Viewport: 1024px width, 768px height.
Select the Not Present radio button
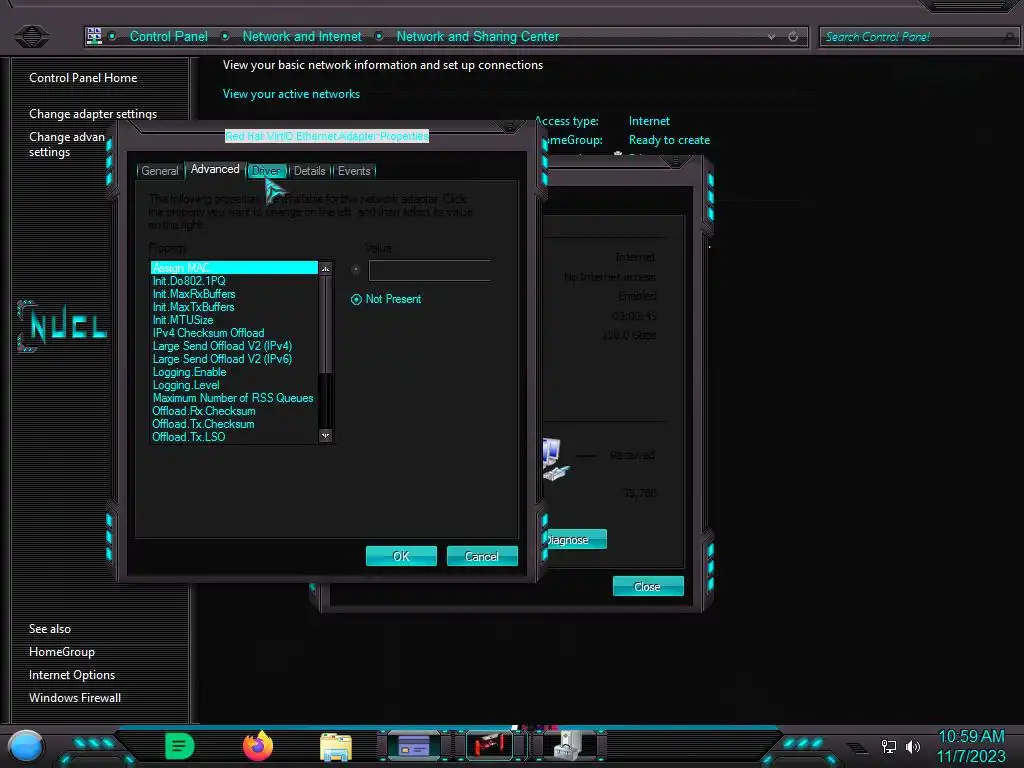(x=356, y=299)
